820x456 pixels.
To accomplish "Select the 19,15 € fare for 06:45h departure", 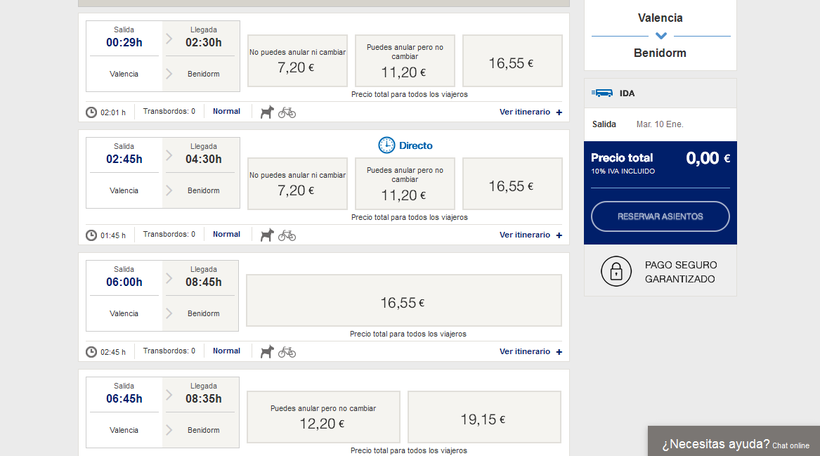I will pos(484,417).
